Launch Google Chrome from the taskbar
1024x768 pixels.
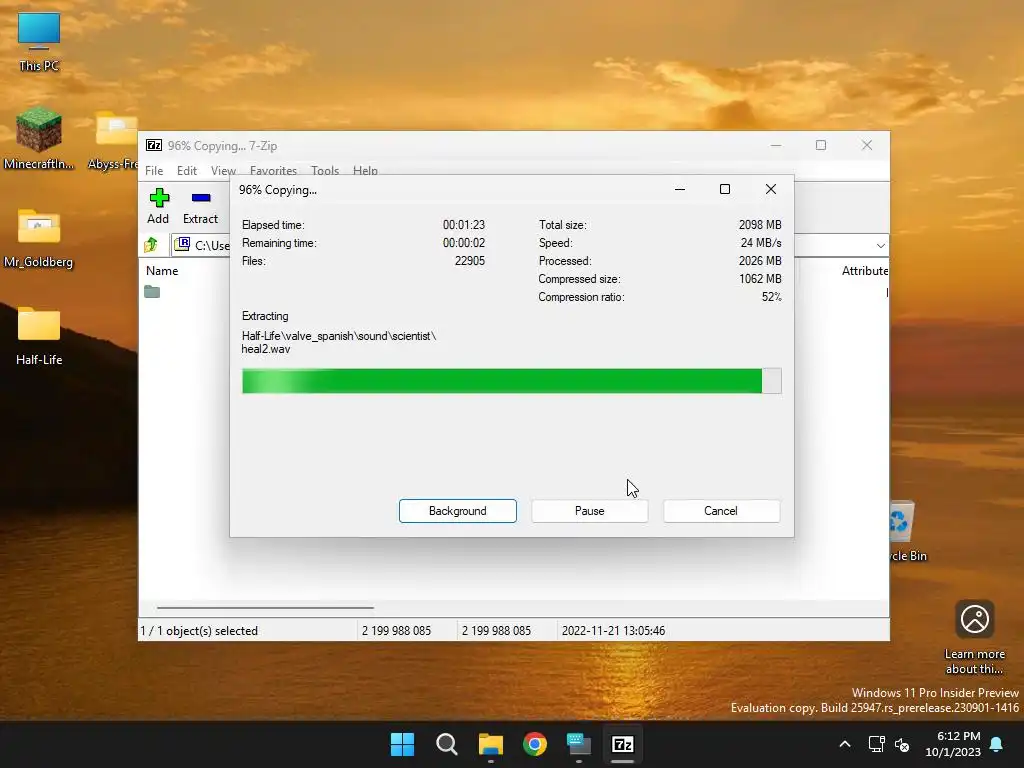[x=535, y=744]
